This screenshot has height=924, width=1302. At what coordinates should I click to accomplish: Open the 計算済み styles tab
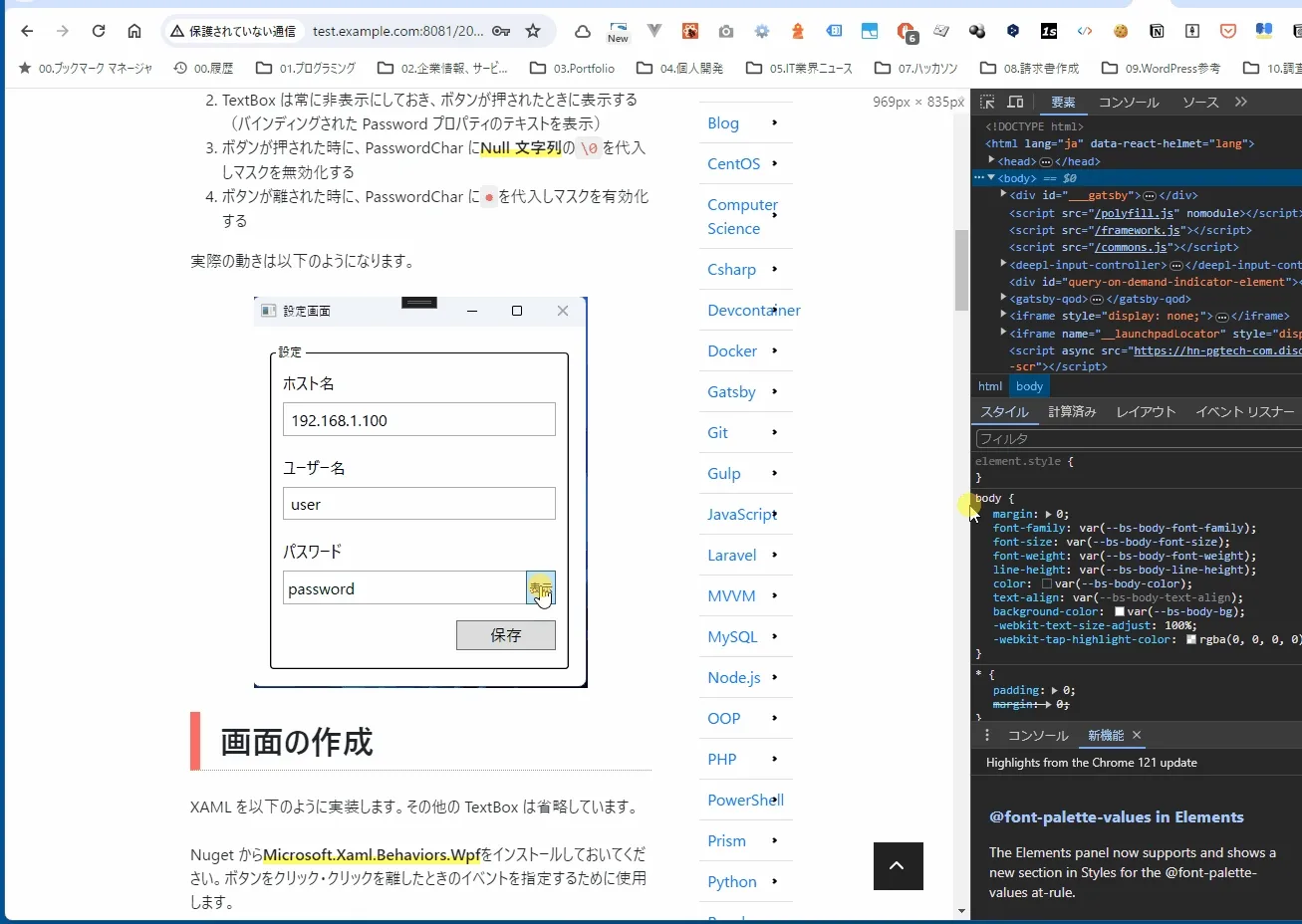coord(1072,411)
